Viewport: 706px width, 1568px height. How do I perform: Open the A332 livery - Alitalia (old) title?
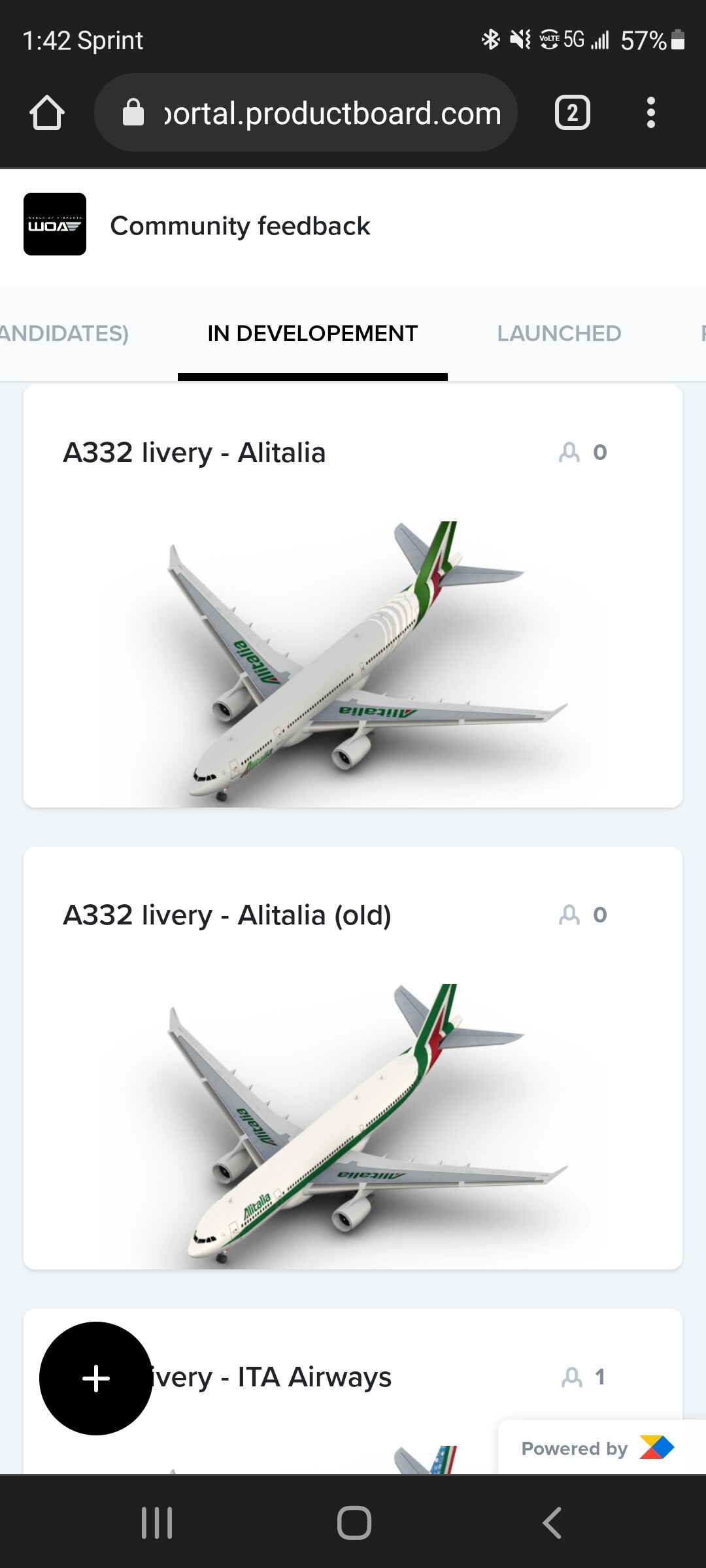click(227, 915)
